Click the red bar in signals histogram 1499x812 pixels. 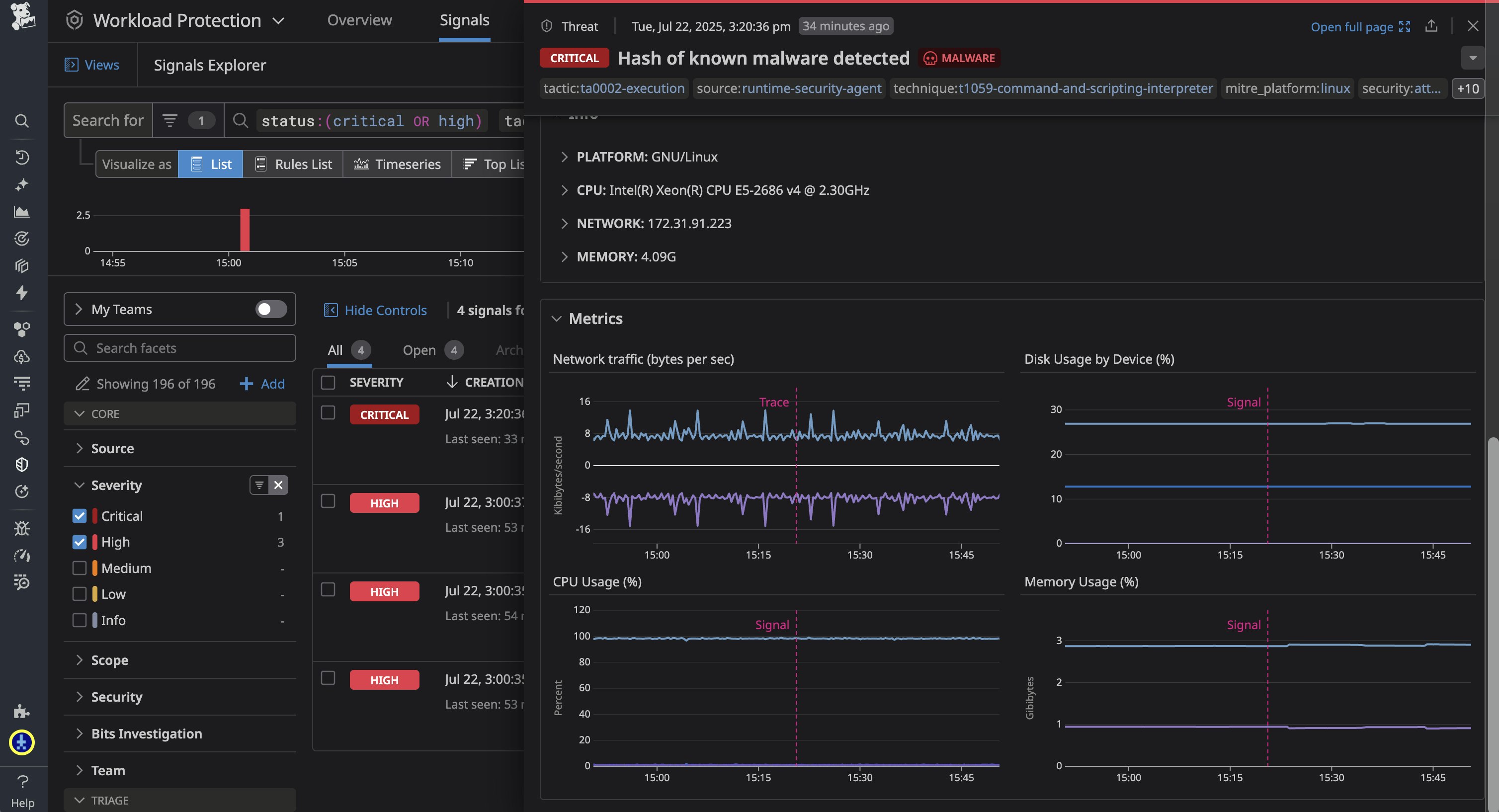tap(245, 230)
